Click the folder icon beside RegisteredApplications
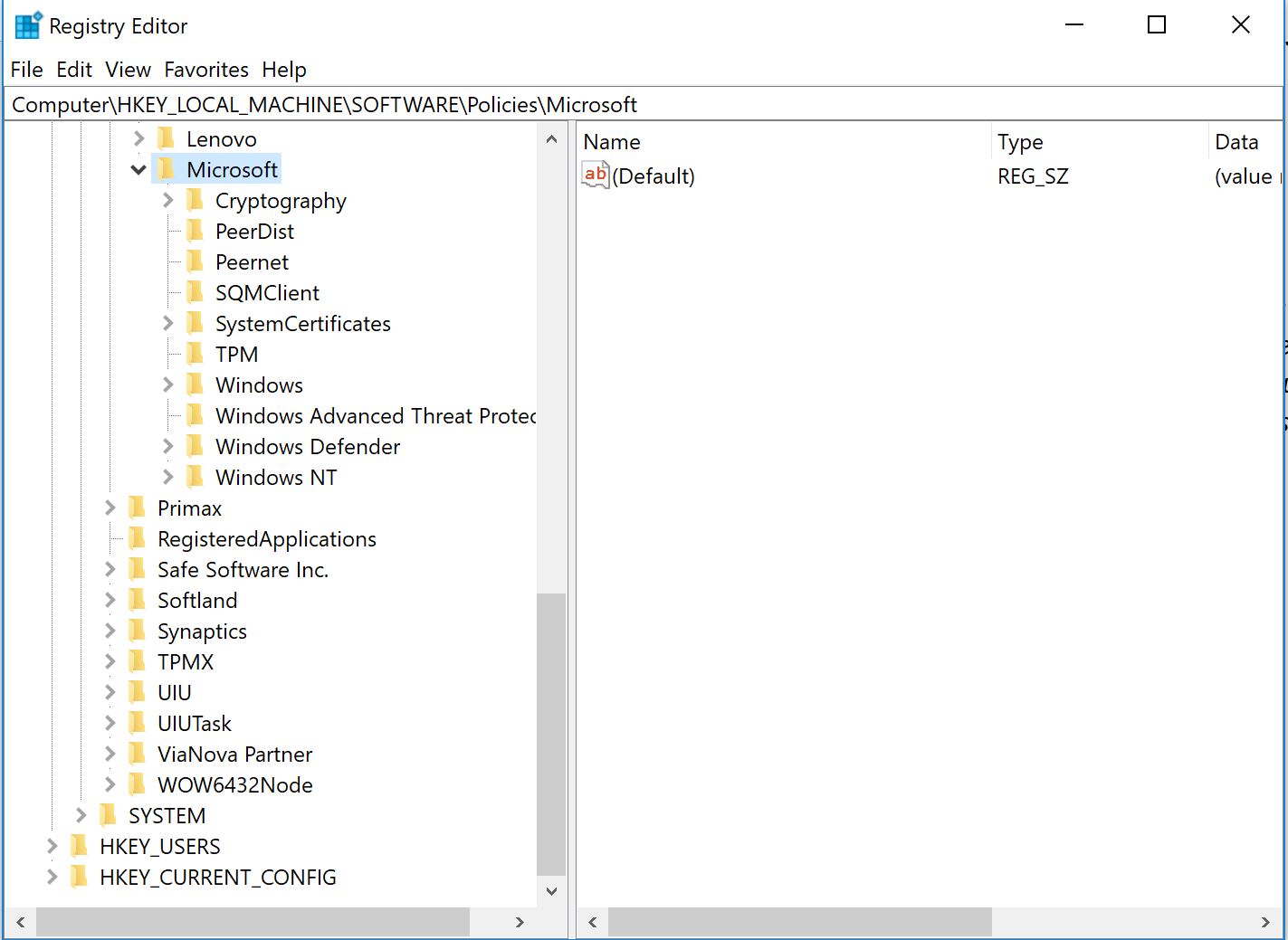The width and height of the screenshot is (1288, 940). pyautogui.click(x=137, y=538)
